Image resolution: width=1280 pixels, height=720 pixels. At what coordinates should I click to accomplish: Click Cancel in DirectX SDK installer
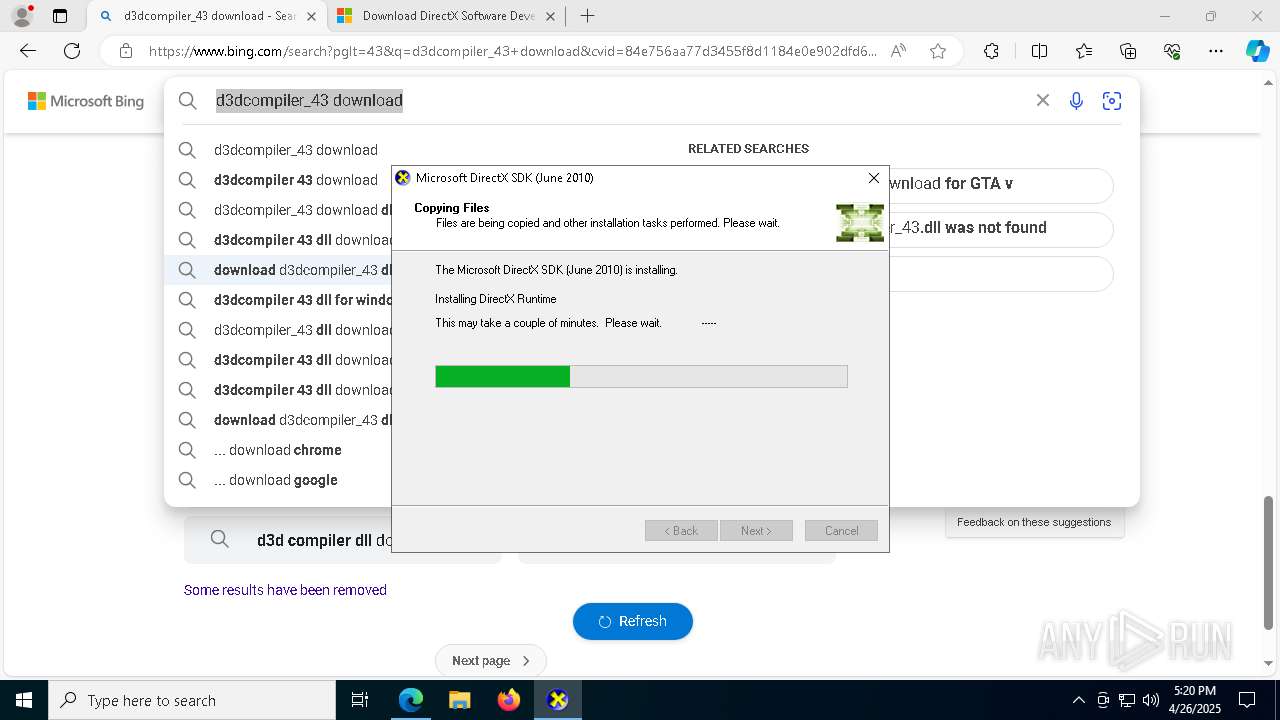(x=841, y=531)
